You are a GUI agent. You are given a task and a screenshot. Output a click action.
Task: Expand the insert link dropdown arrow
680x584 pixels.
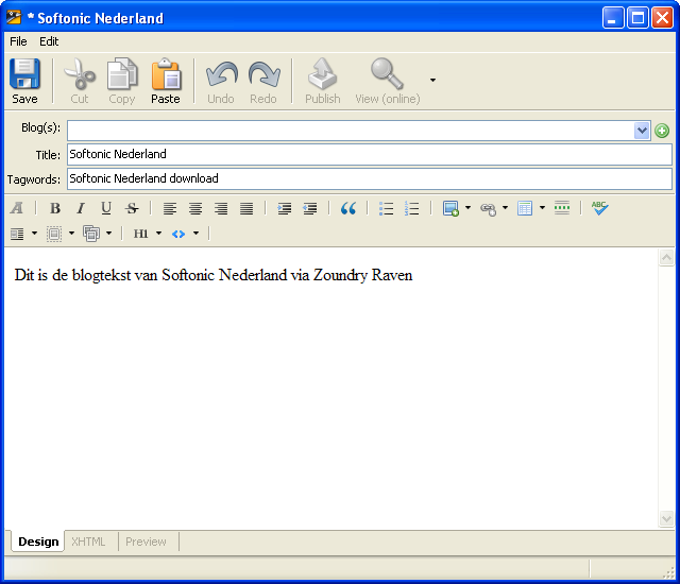pos(505,208)
